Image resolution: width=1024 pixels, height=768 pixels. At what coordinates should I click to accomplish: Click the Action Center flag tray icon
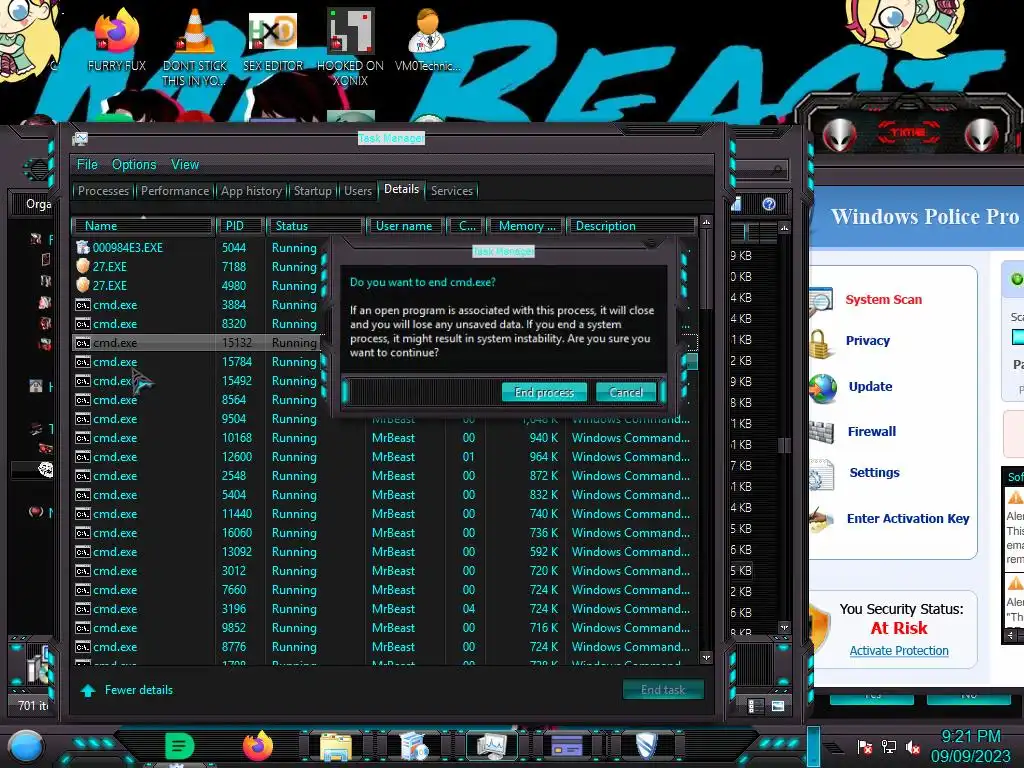coord(865,747)
